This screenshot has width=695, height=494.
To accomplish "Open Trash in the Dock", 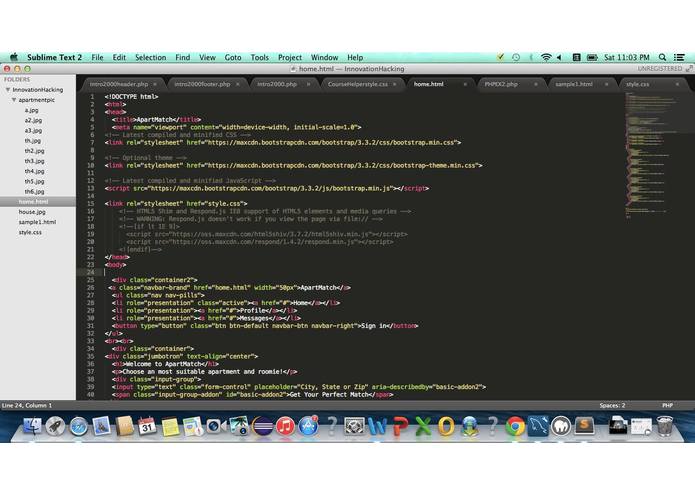I will tap(664, 426).
